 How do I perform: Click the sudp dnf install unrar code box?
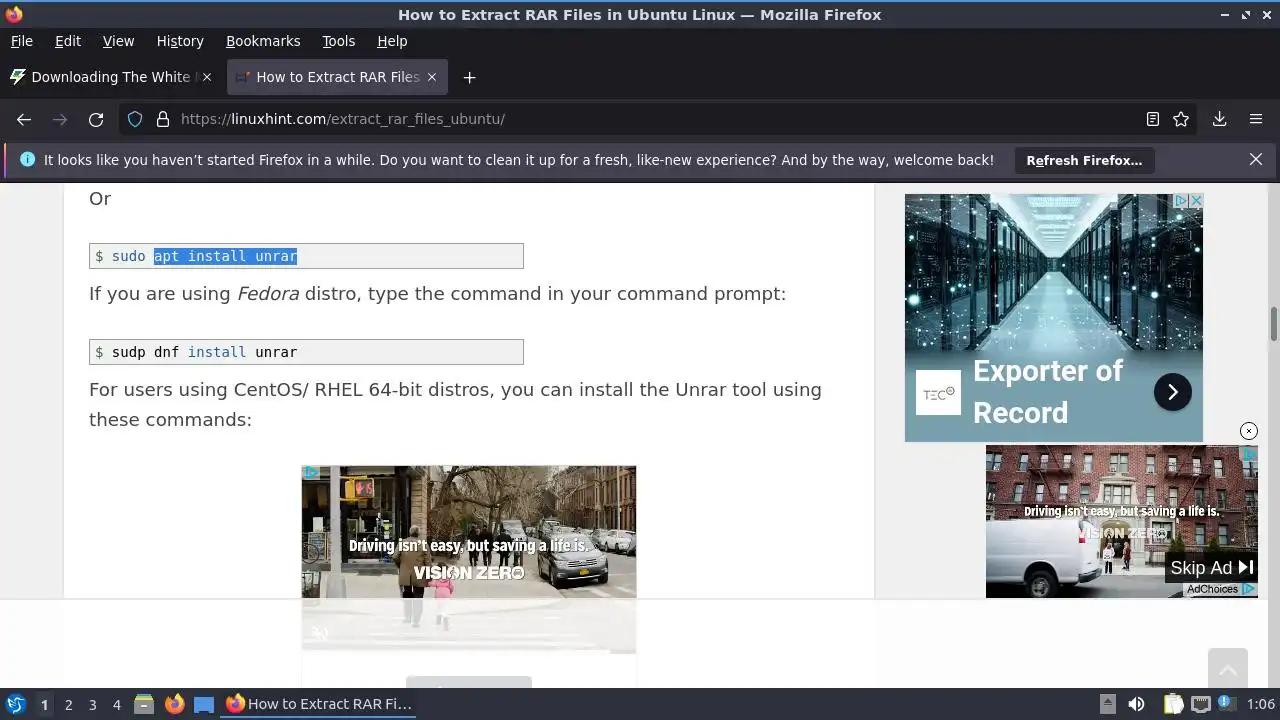click(306, 352)
